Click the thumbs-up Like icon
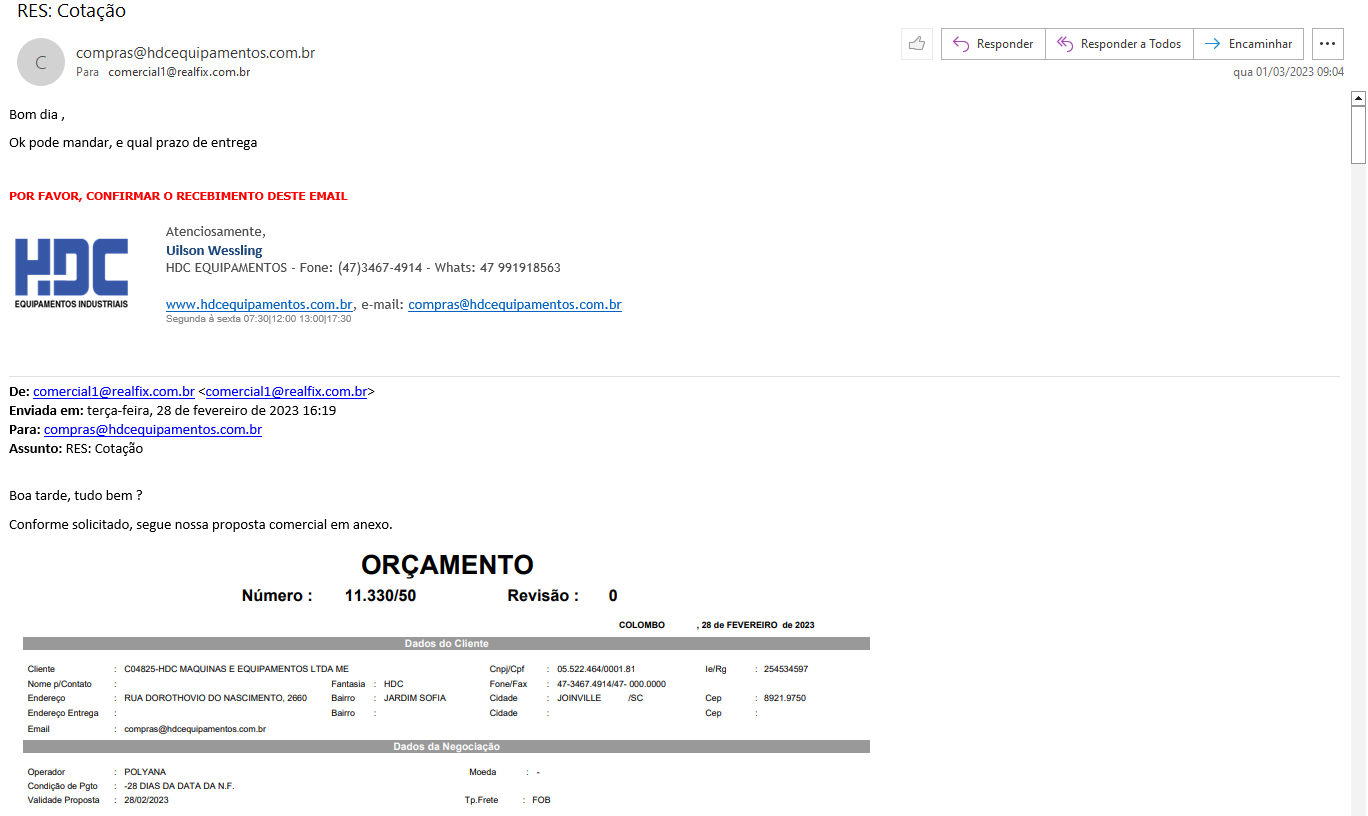Viewport: 1368px width, 816px height. coord(916,44)
